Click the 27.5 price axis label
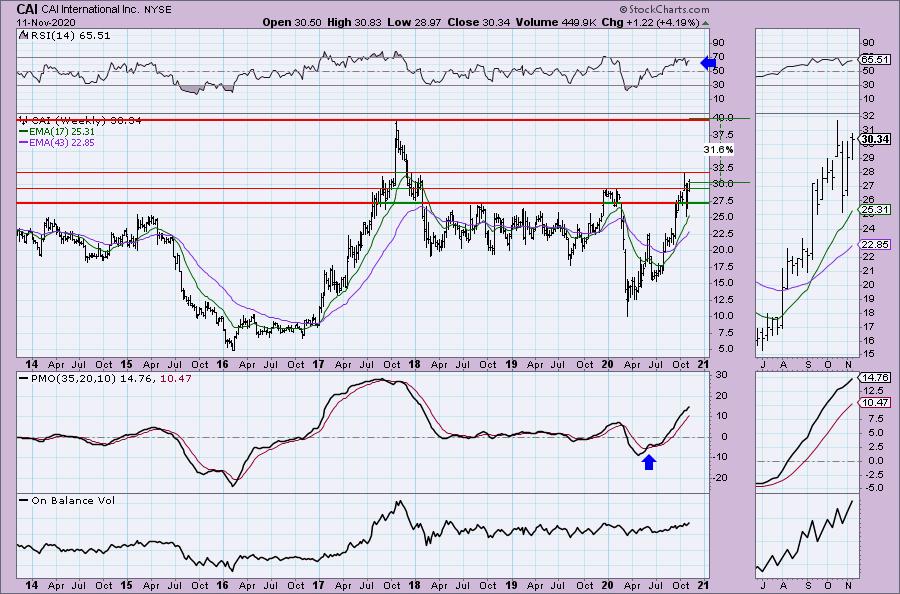 point(723,200)
